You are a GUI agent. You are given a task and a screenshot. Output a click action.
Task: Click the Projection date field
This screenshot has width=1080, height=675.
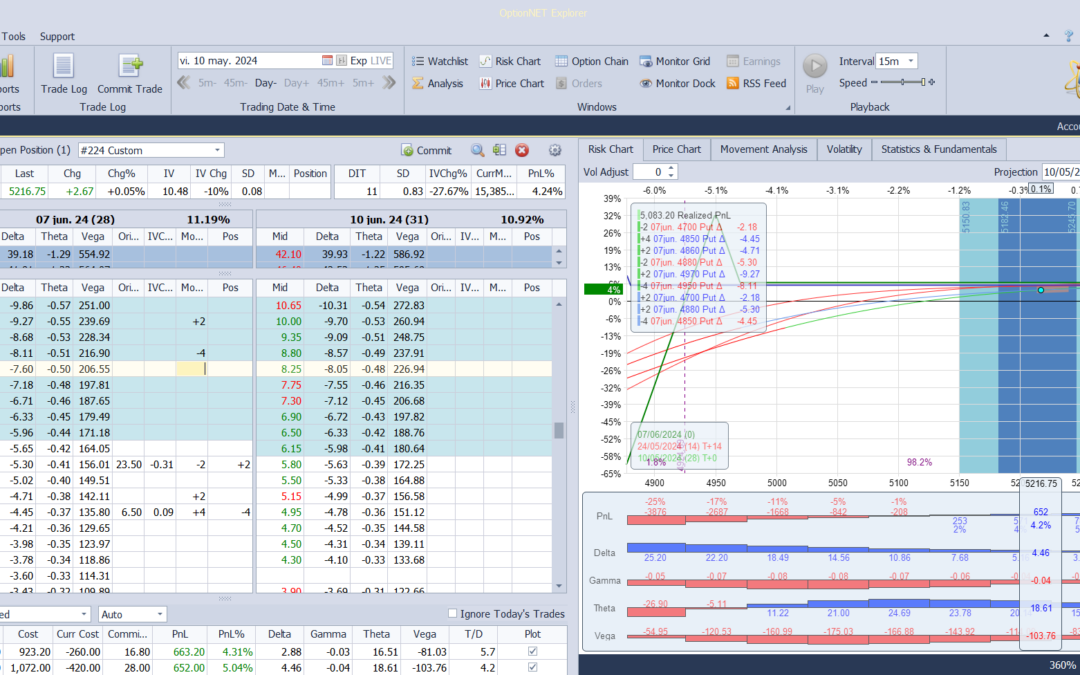1061,172
